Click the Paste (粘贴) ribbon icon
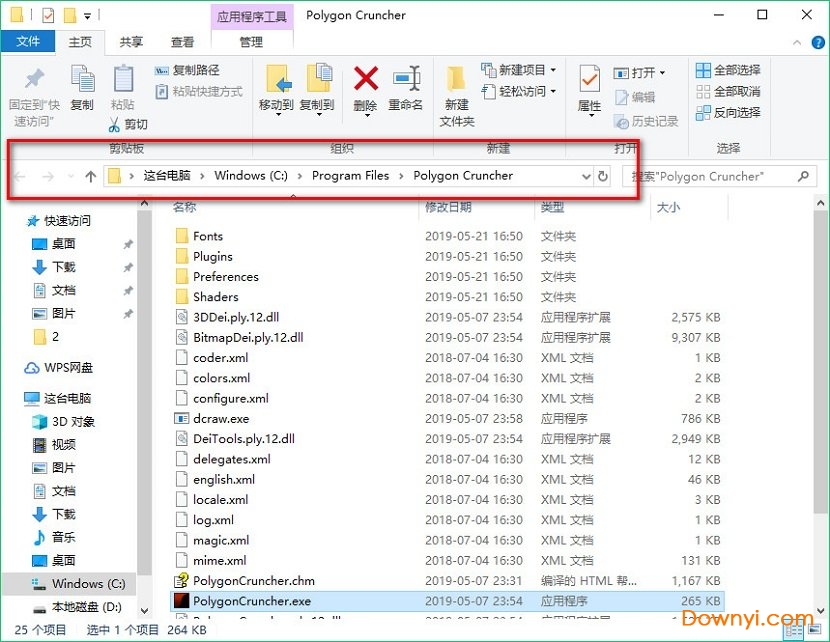Viewport: 830px width, 642px height. click(x=123, y=82)
